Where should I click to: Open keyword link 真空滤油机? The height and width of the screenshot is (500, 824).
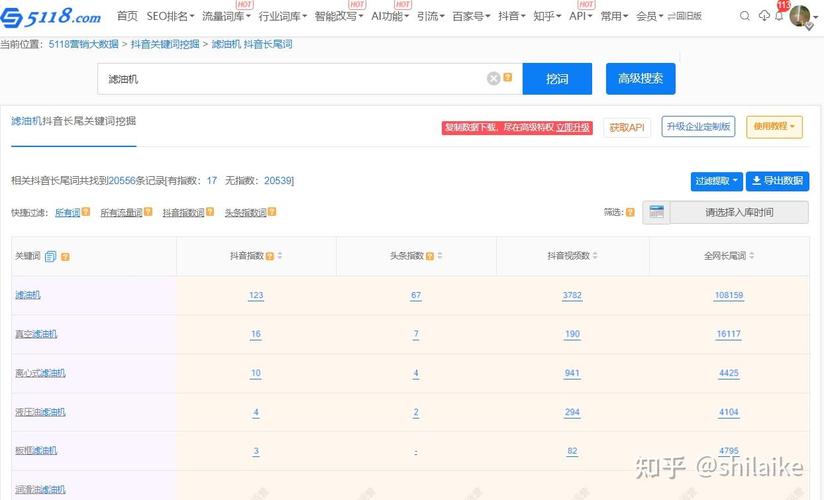pos(36,334)
